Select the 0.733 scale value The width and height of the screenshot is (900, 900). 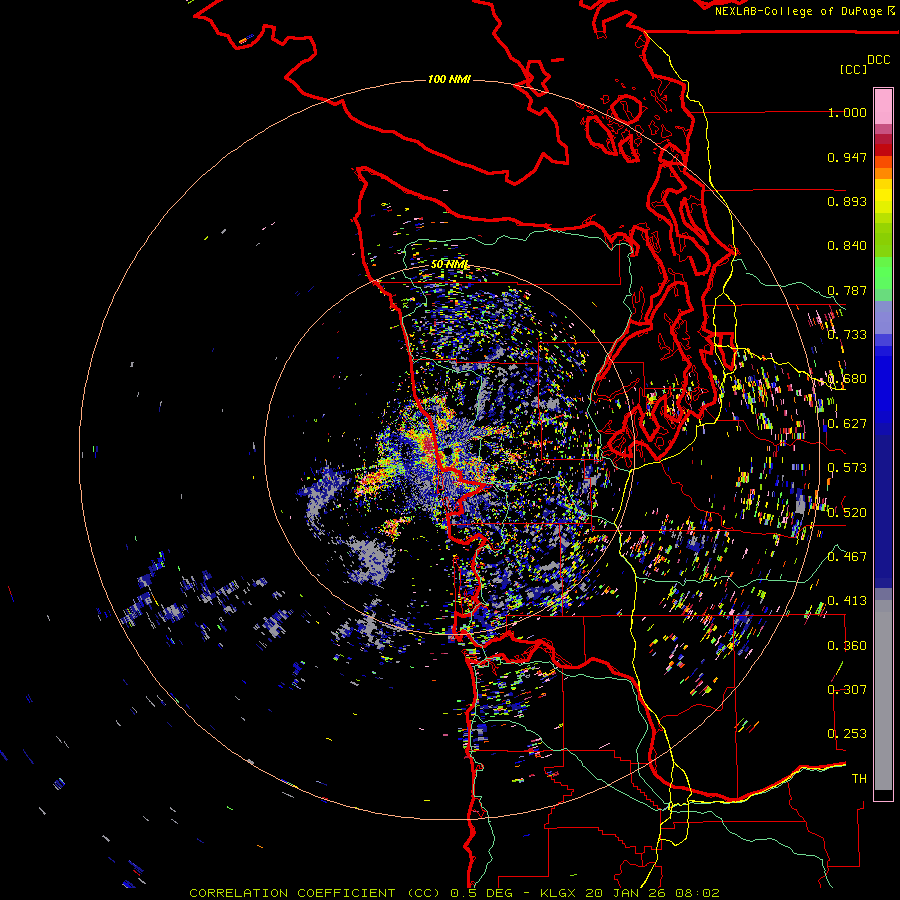[x=847, y=335]
